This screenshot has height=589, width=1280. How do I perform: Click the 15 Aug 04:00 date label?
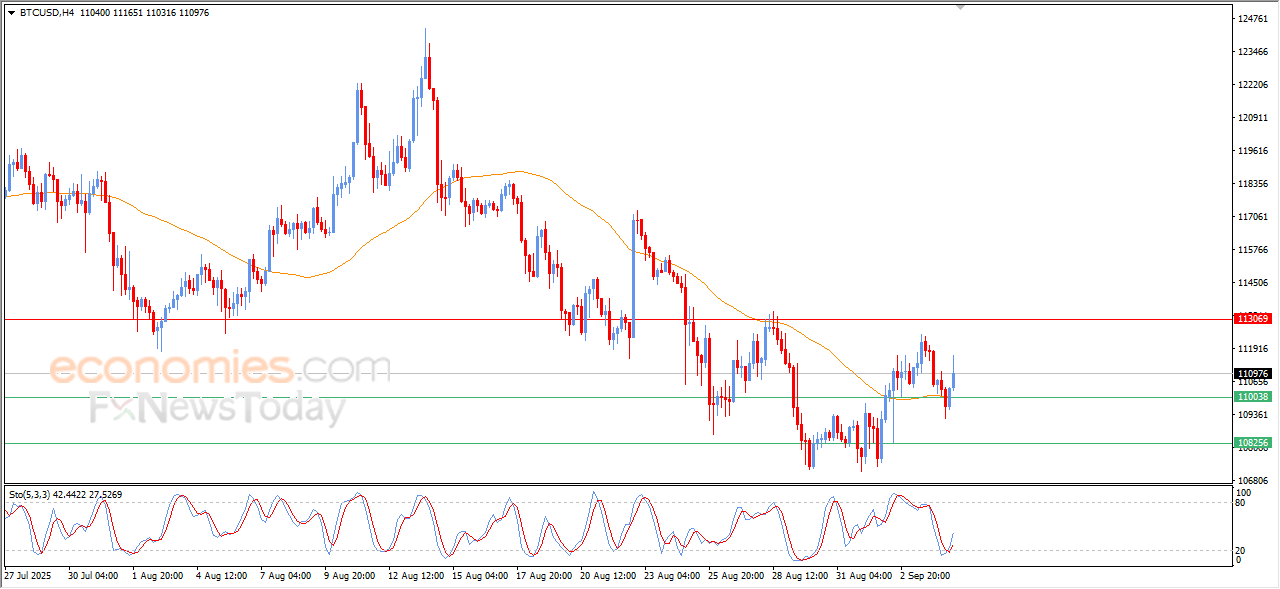pos(480,576)
